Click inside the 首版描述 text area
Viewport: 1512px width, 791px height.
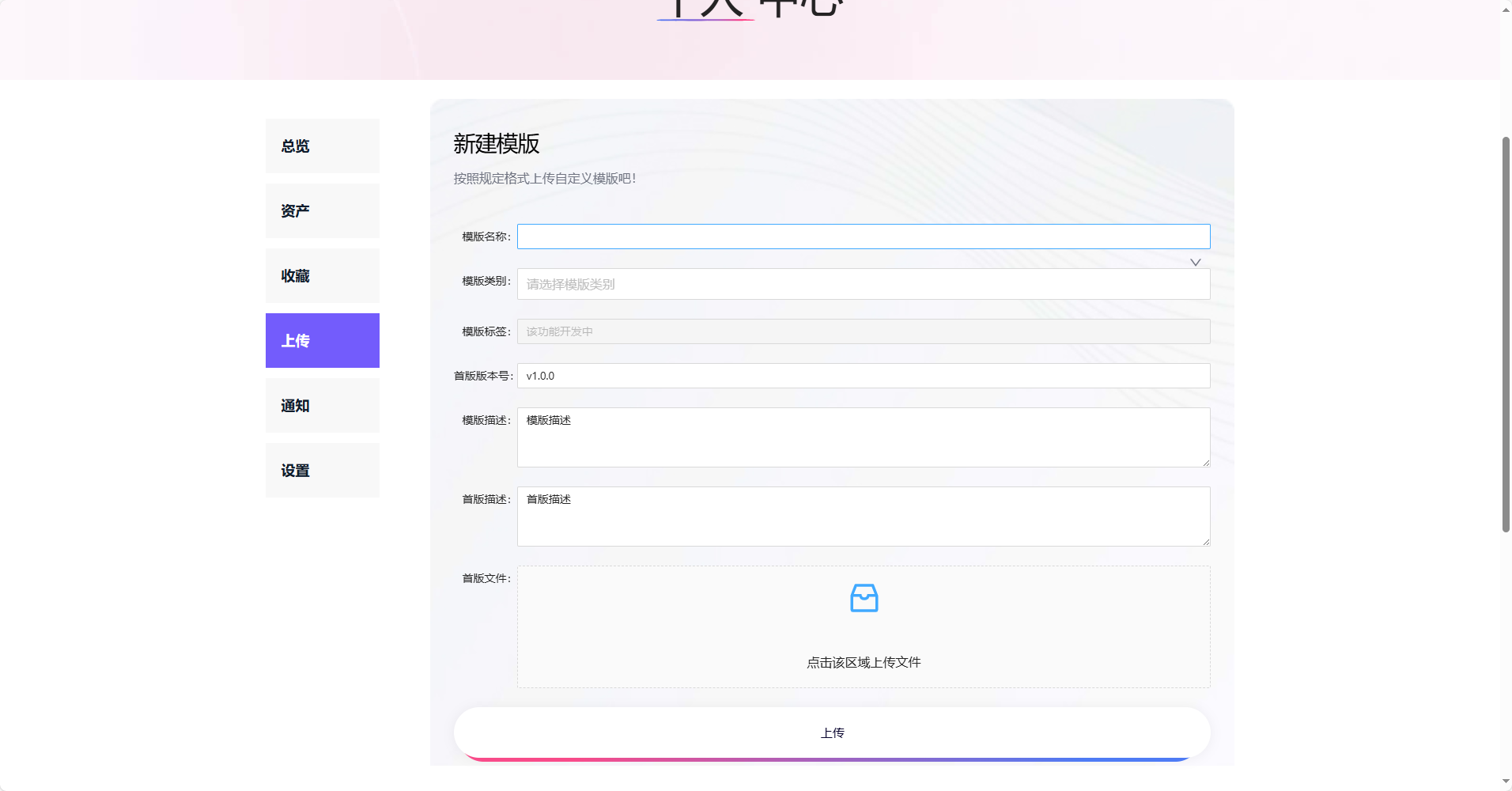point(863,517)
